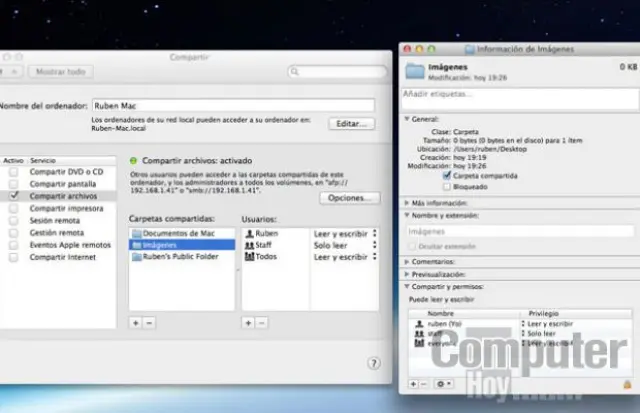
Task: Click the help question mark button
Action: point(374,363)
